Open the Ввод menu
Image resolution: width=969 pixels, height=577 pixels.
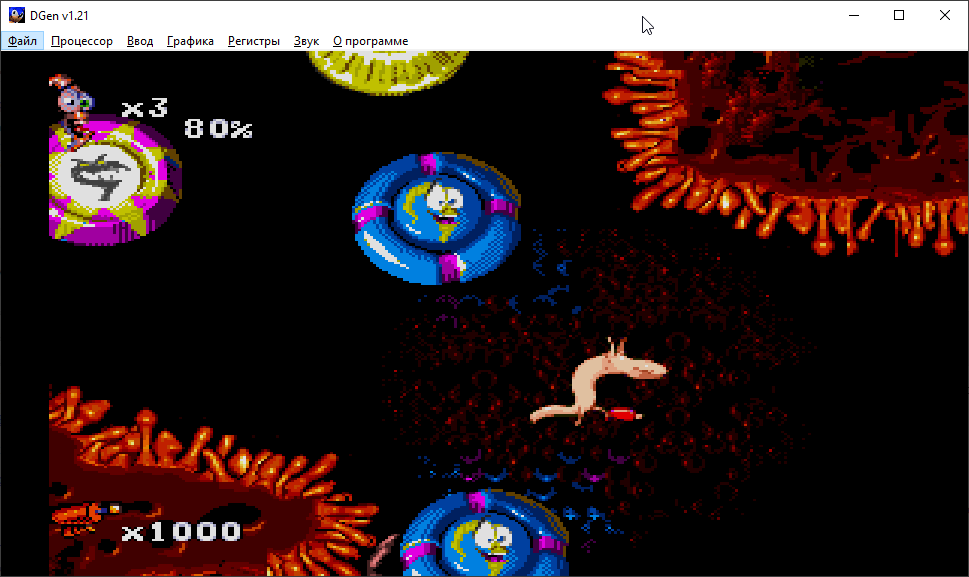tap(140, 41)
